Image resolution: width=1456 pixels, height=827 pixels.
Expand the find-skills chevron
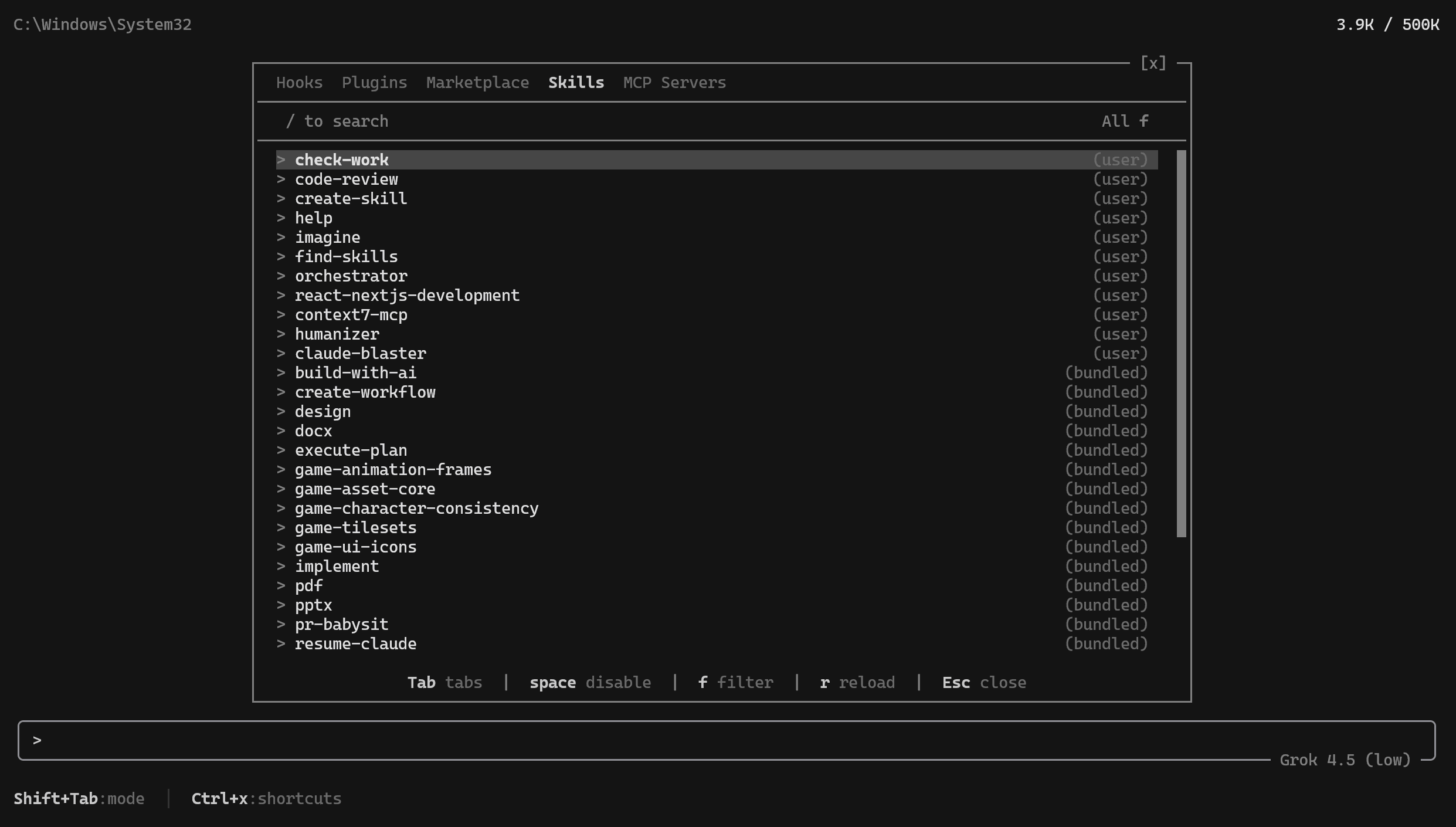point(281,256)
